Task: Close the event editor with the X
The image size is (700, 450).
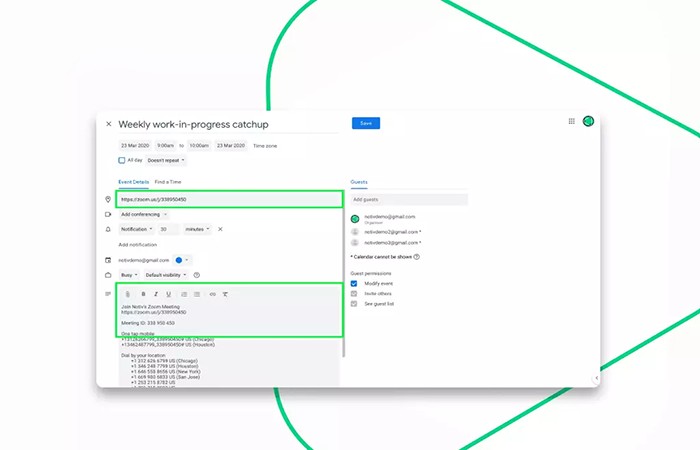Action: pos(108,124)
